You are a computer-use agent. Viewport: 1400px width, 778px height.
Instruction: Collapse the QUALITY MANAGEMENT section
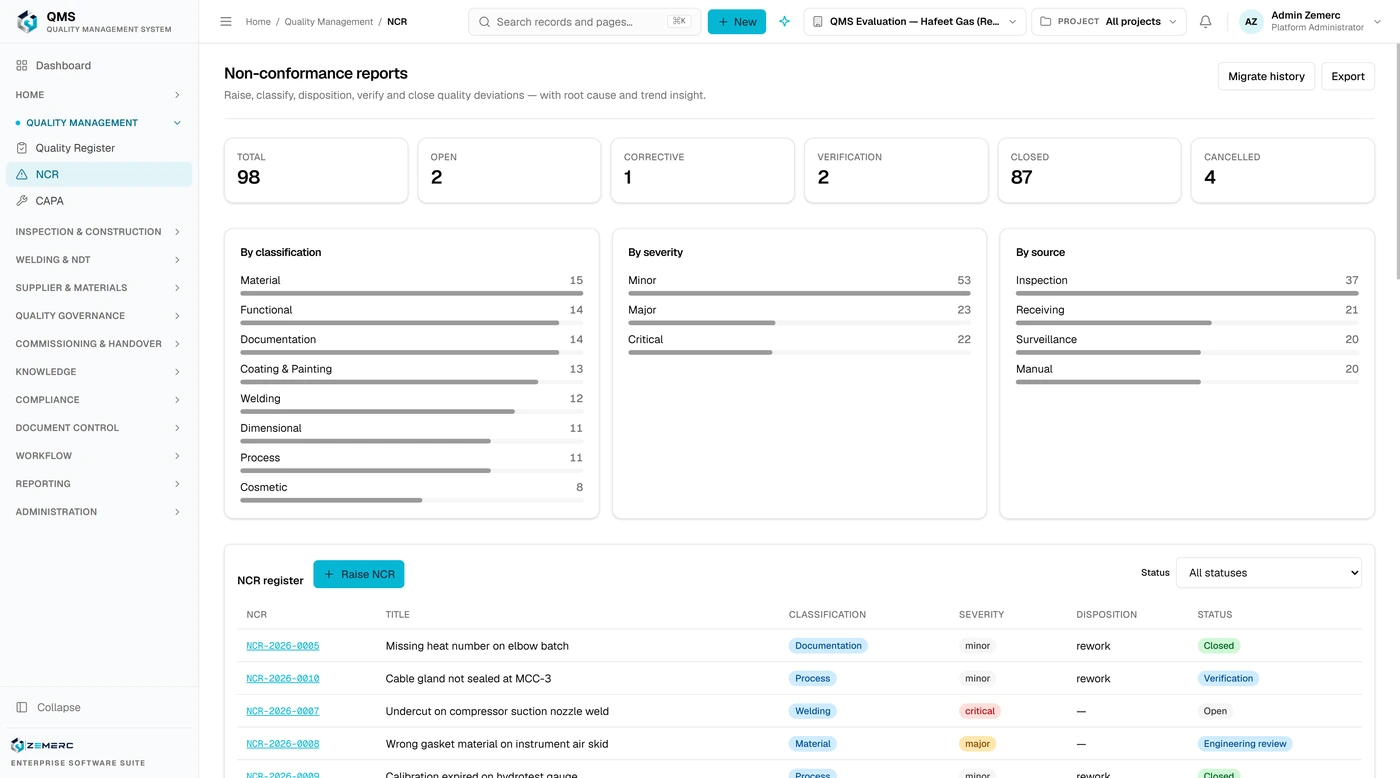pyautogui.click(x=98, y=123)
